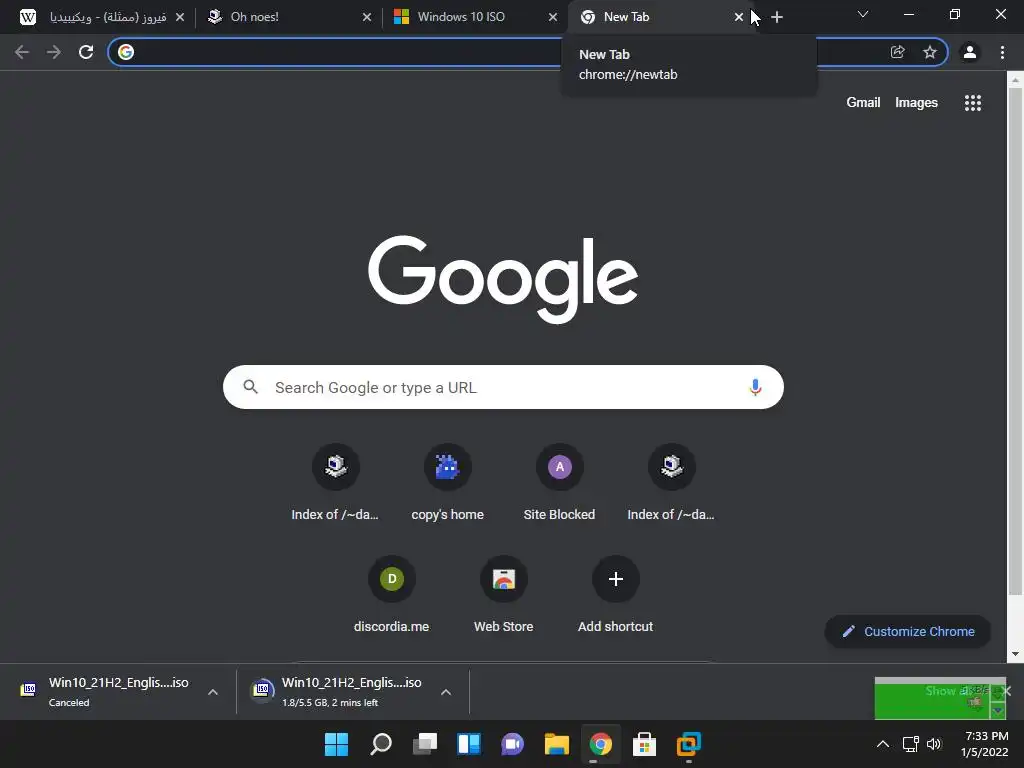Go back using the browser back arrow
This screenshot has height=768, width=1024.
(x=22, y=52)
